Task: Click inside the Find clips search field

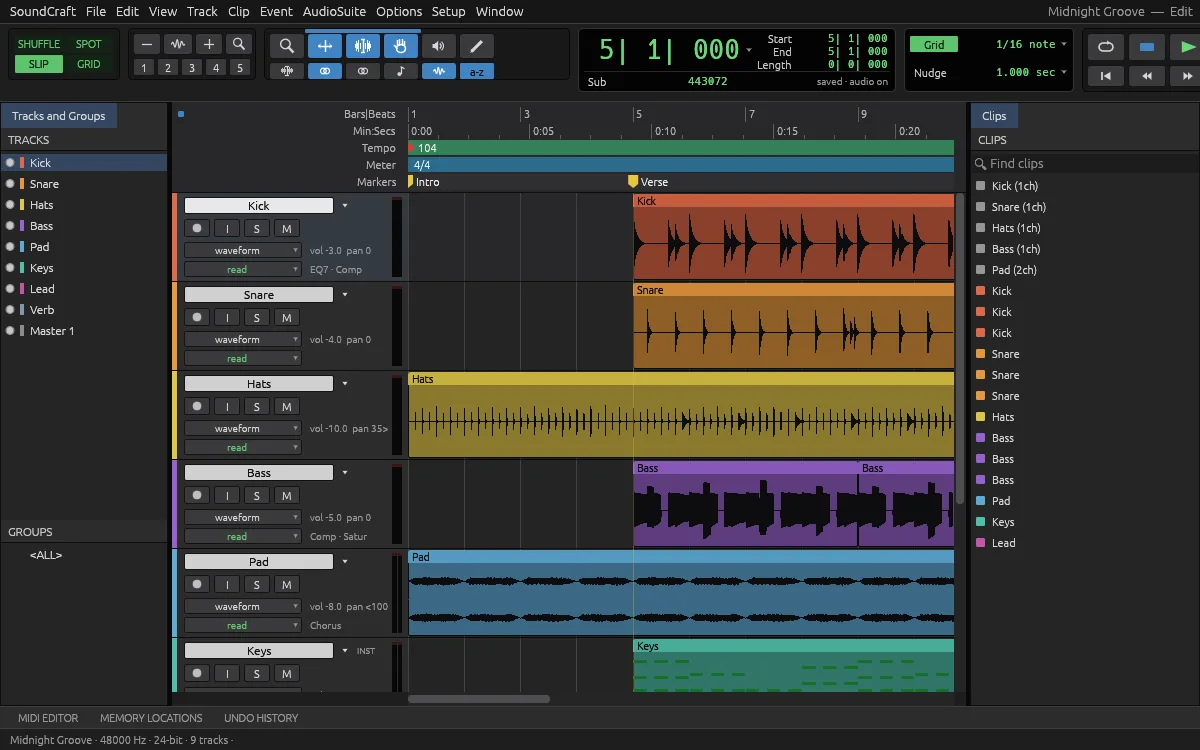Action: pyautogui.click(x=1084, y=164)
